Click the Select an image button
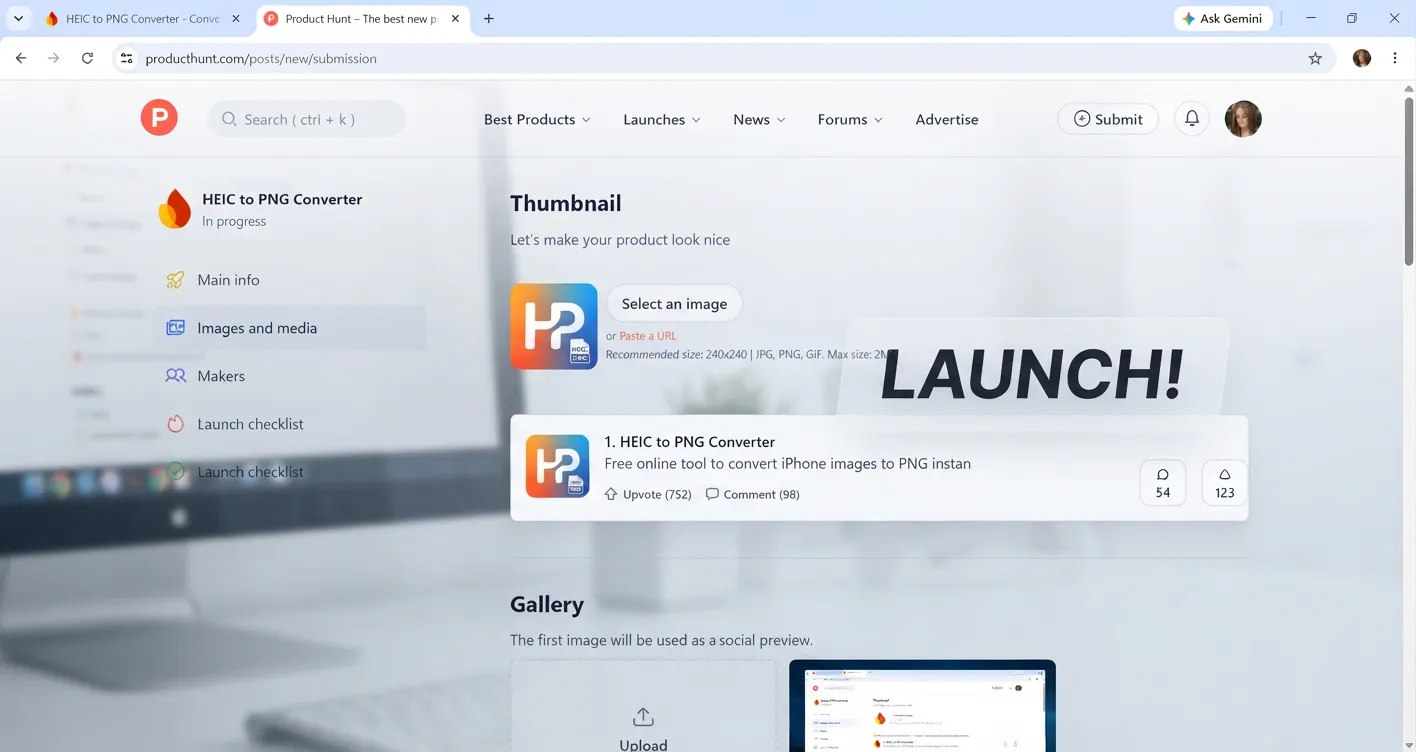Viewport: 1416px width, 752px height. point(674,304)
